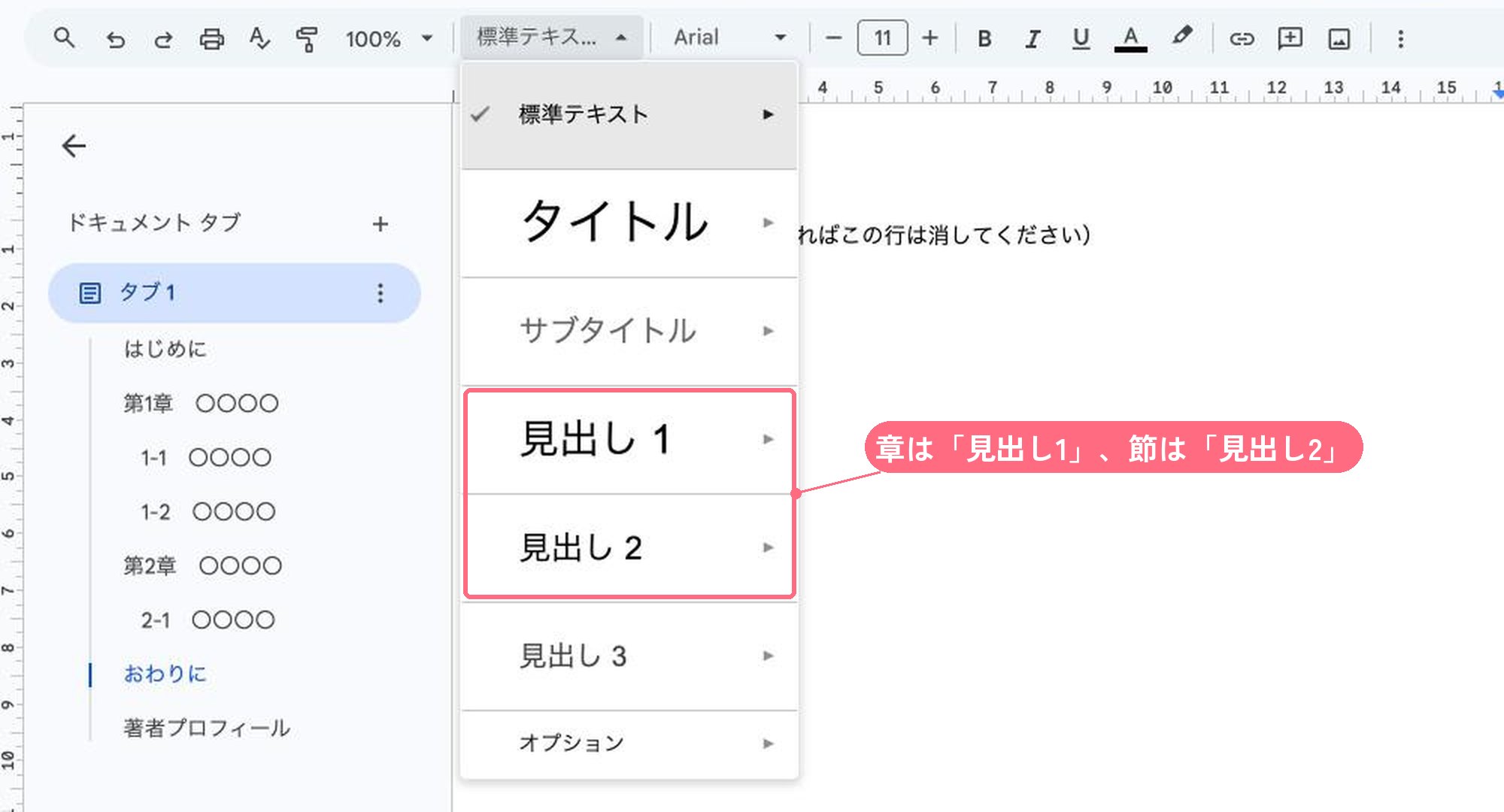Open タブ1 options menu

click(x=380, y=292)
